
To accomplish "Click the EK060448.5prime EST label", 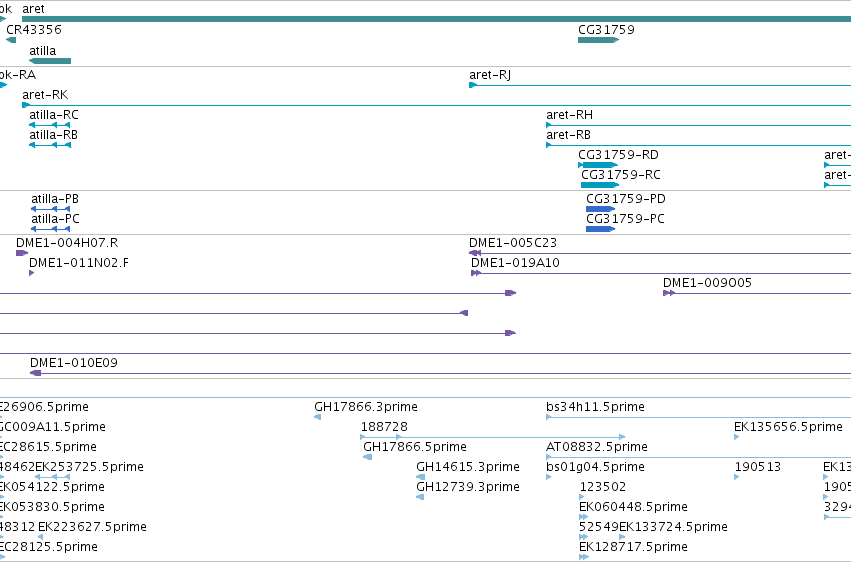I will (x=633, y=507).
